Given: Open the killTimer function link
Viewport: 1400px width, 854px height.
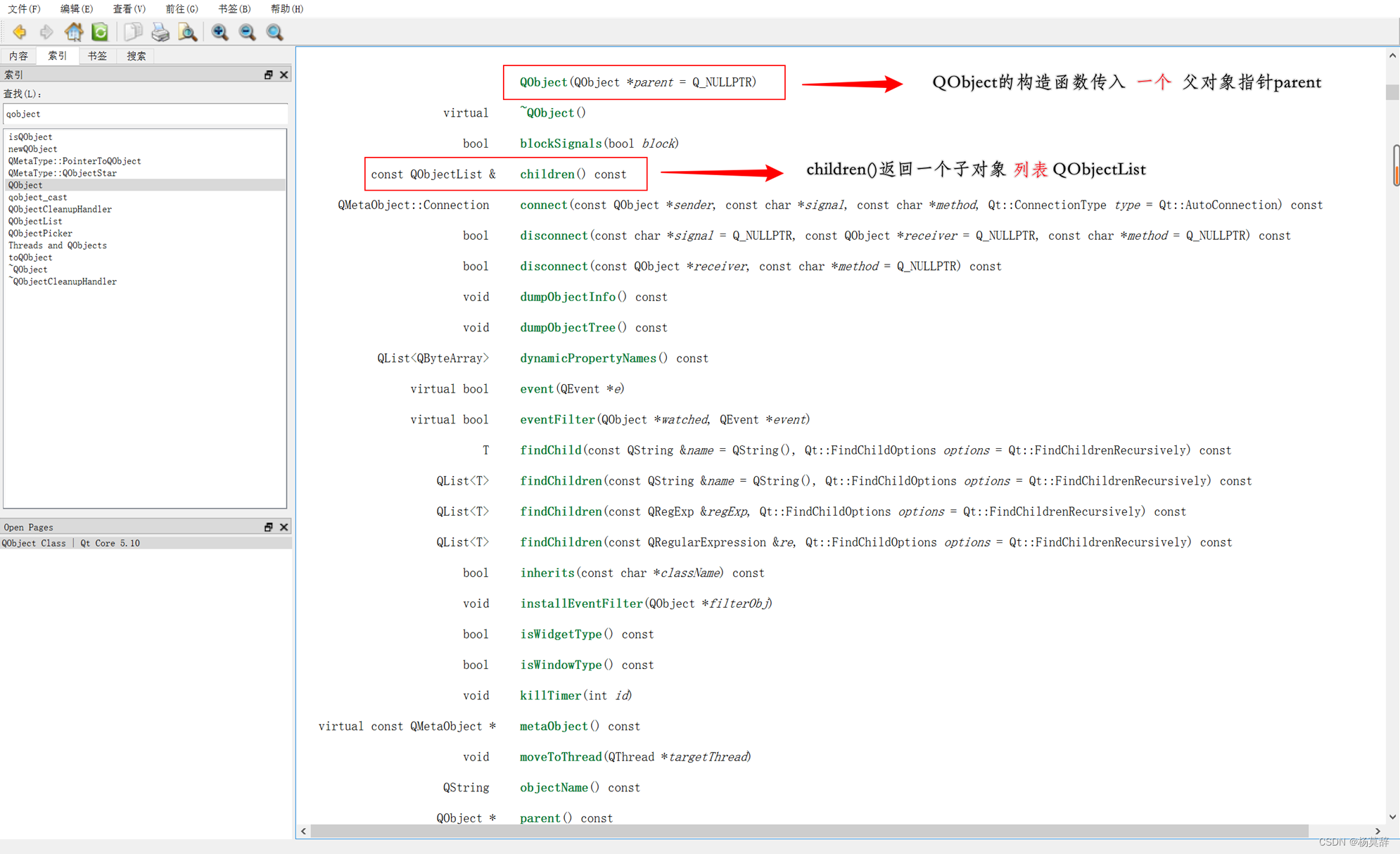Looking at the screenshot, I should (550, 696).
